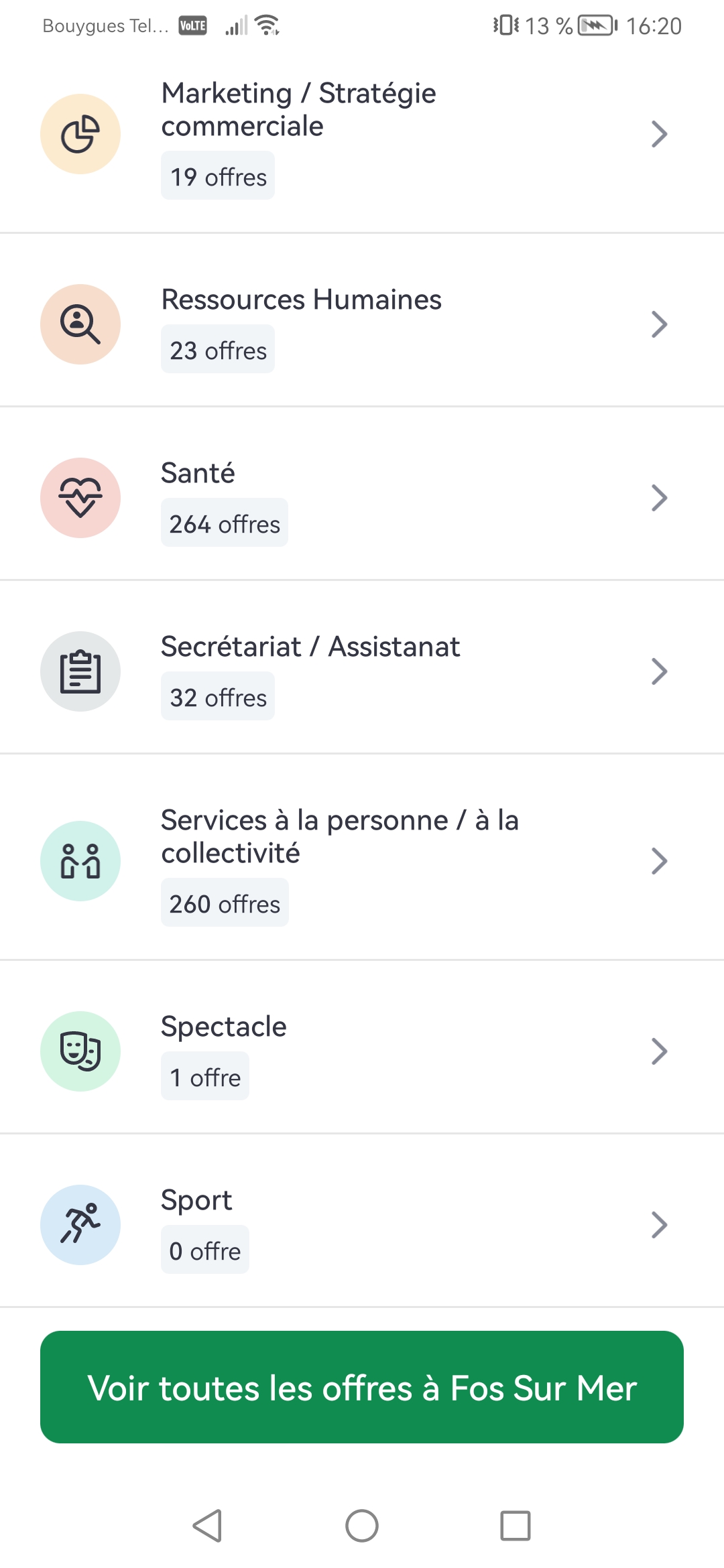The image size is (724, 1568).
Task: Tap the Ressources Humaines magnifier icon
Action: pyautogui.click(x=80, y=324)
